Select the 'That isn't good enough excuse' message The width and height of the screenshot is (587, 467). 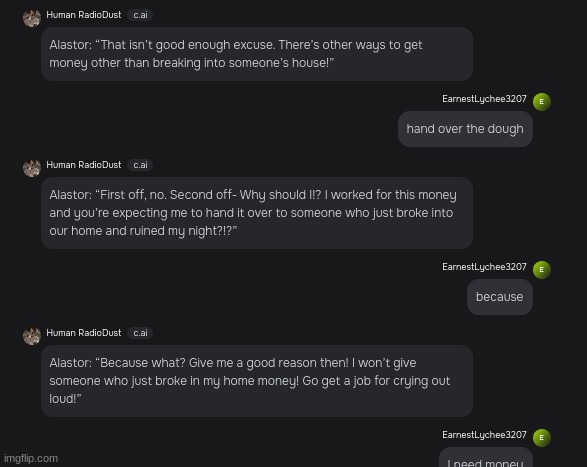pyautogui.click(x=257, y=54)
